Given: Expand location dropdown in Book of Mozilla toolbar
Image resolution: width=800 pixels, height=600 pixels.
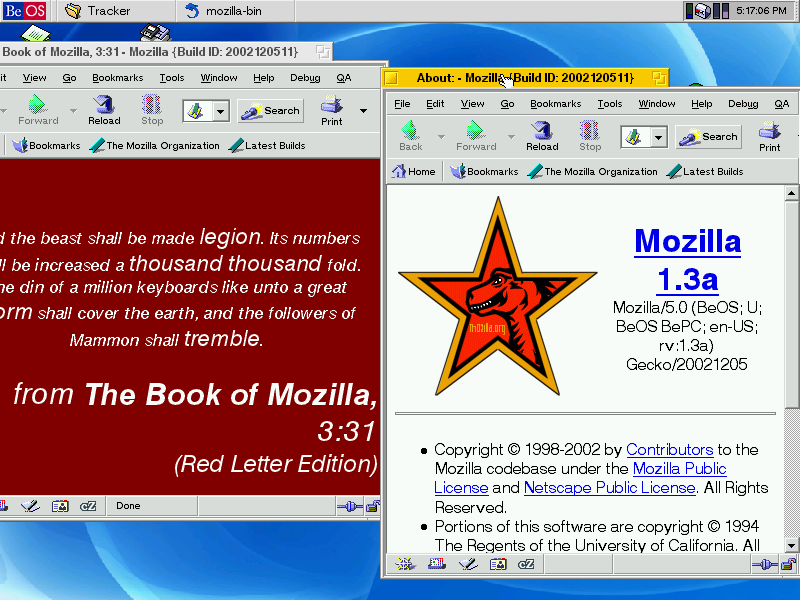Looking at the screenshot, I should tap(220, 111).
